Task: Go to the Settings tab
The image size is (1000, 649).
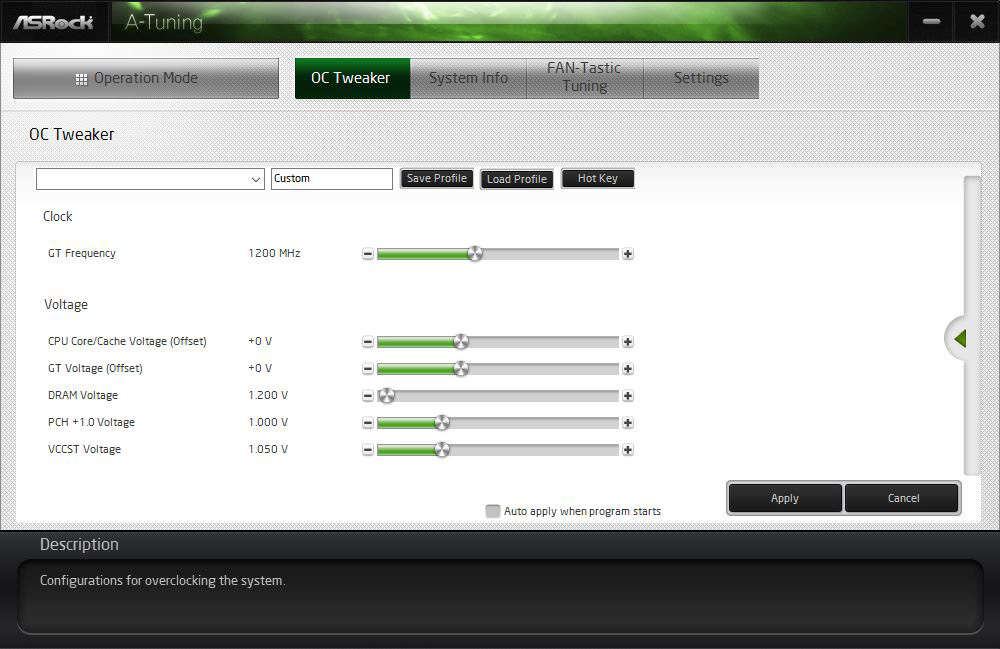Action: (x=701, y=78)
